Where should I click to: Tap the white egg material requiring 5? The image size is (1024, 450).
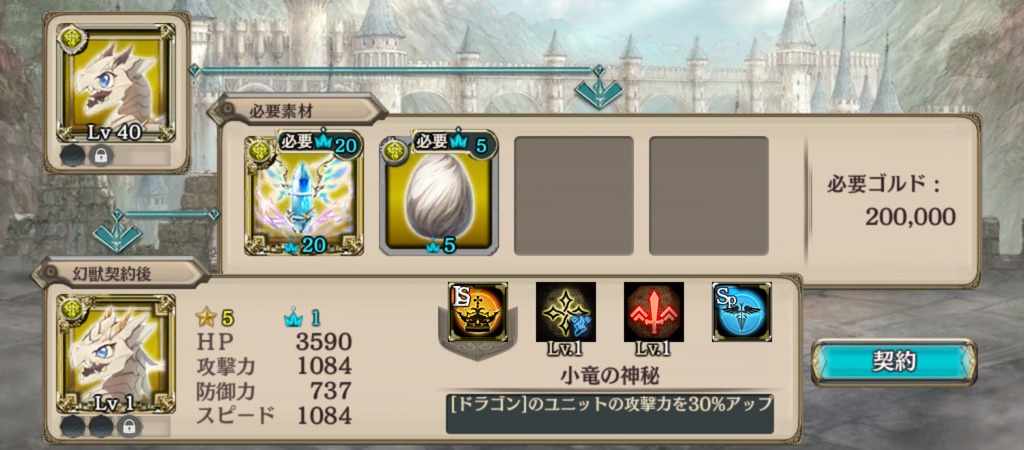[x=439, y=195]
